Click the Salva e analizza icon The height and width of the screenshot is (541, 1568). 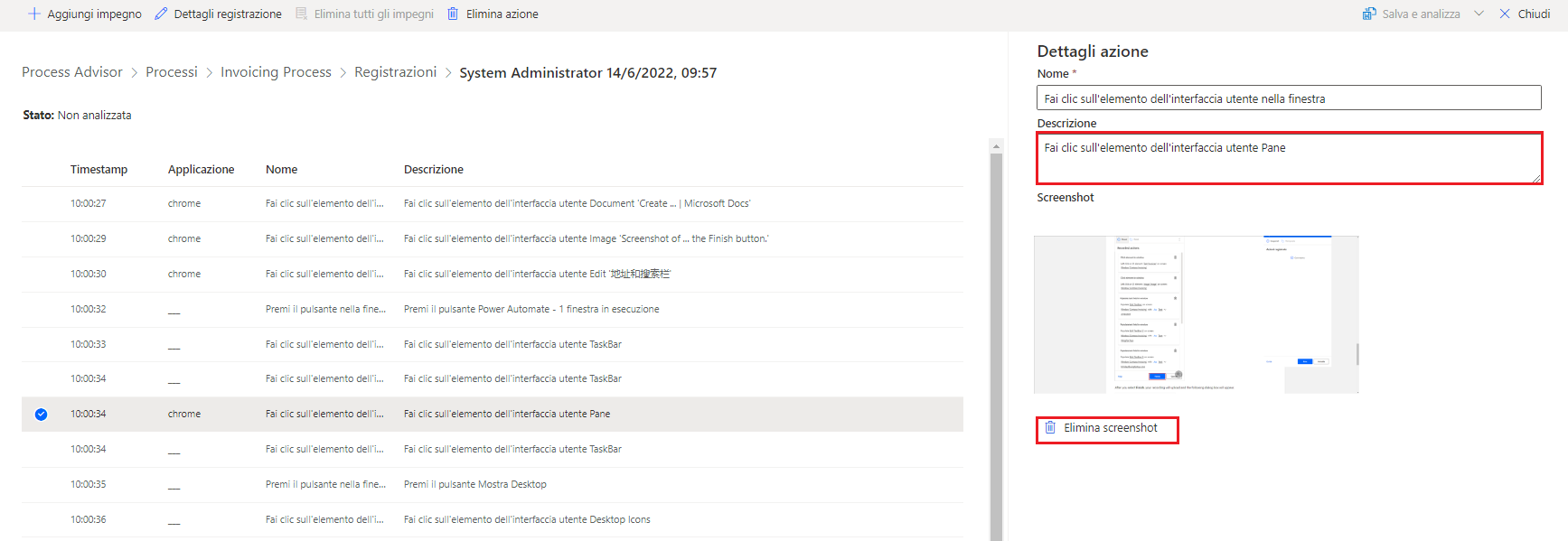tap(1369, 14)
